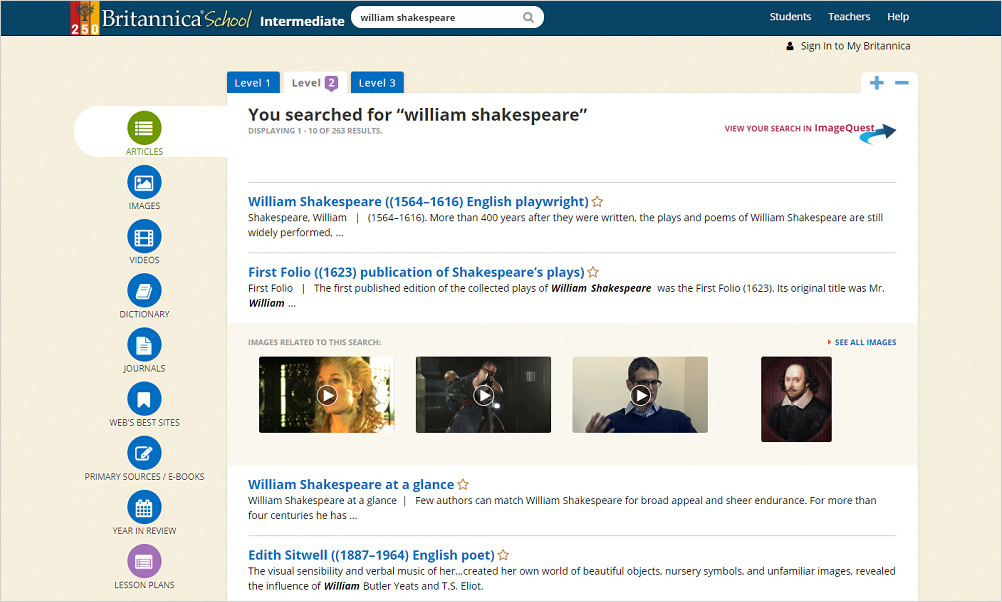Open the Shakespeare portrait thumbnail
Image resolution: width=1002 pixels, height=602 pixels.
coord(796,399)
